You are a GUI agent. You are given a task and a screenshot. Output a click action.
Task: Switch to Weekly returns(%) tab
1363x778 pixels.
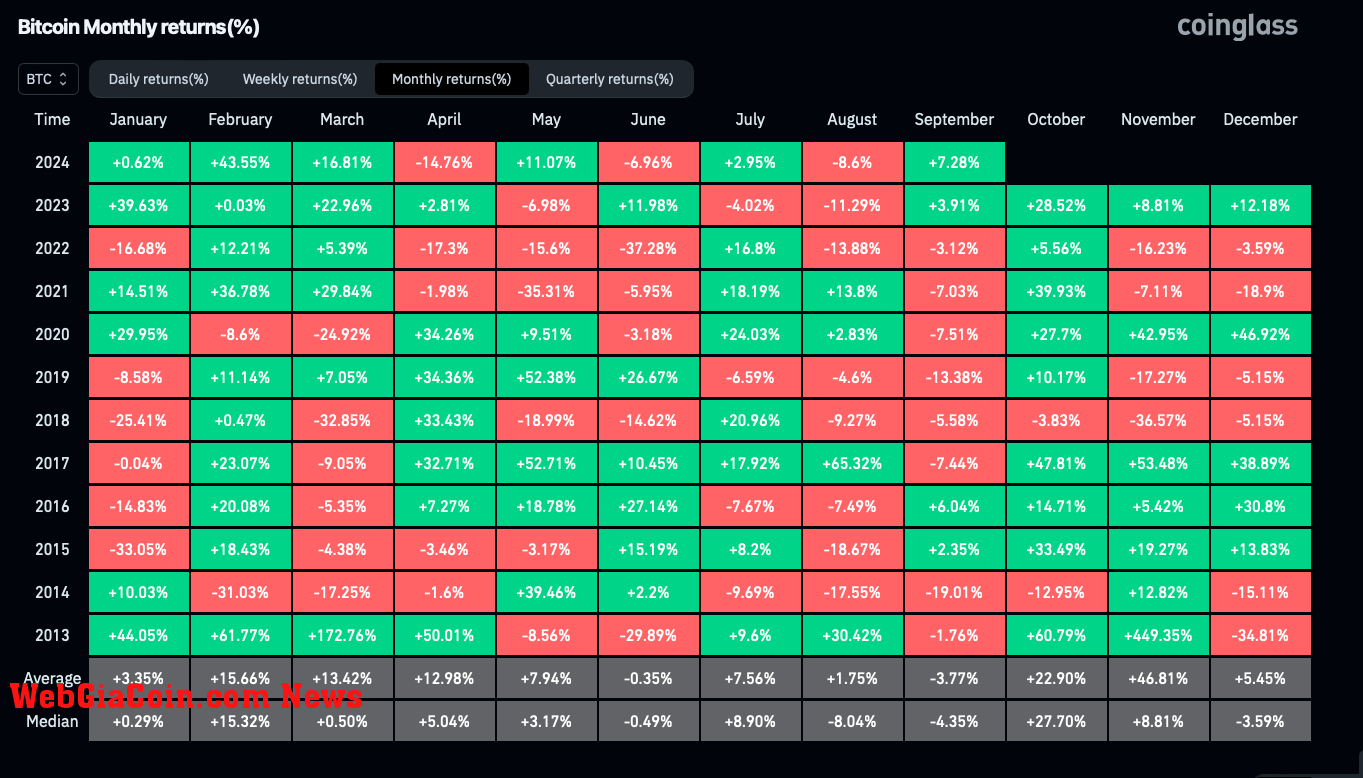tap(300, 79)
